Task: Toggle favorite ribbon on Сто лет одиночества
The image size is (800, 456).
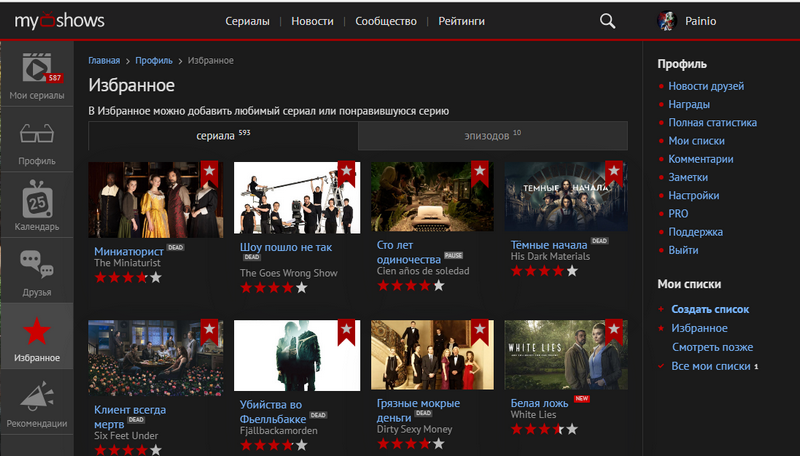Action: tap(480, 174)
